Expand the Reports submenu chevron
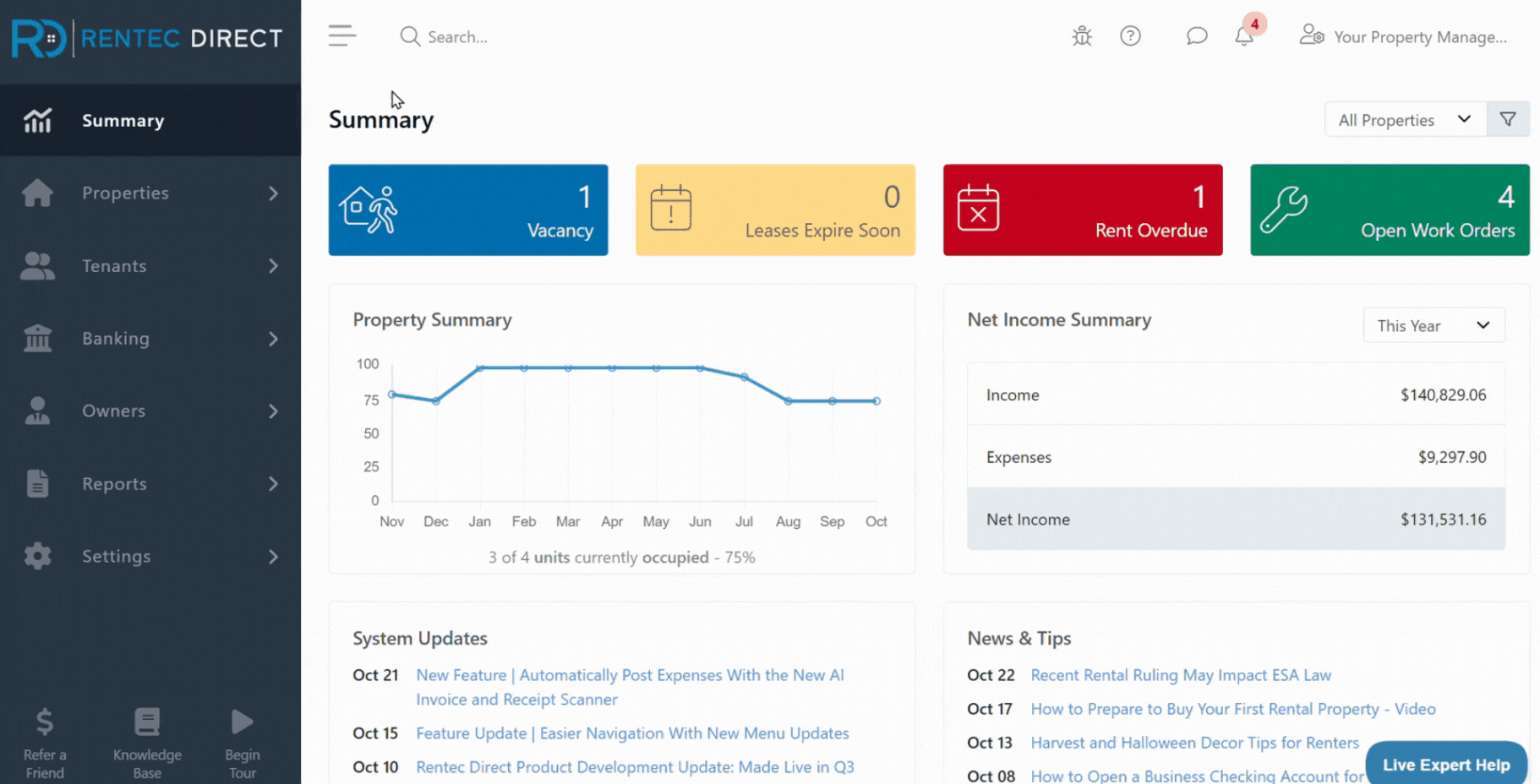This screenshot has height=784, width=1540. click(273, 484)
